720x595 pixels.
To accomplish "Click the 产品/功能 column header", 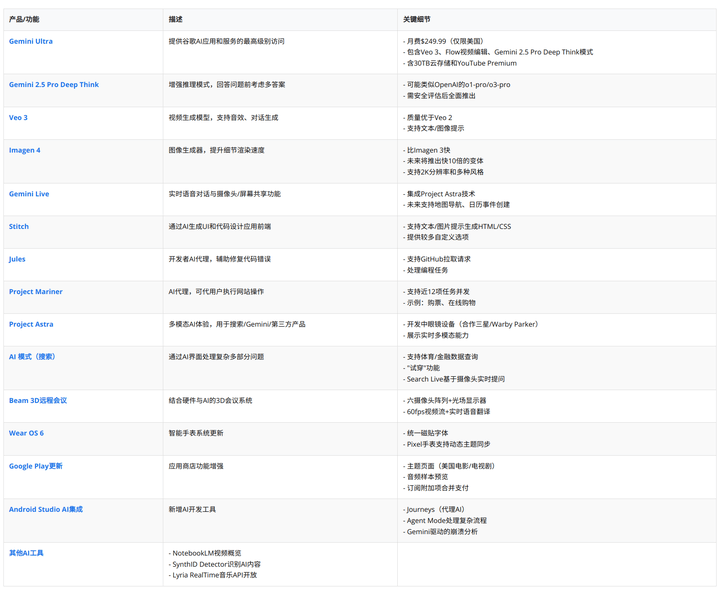I will 24,19.
